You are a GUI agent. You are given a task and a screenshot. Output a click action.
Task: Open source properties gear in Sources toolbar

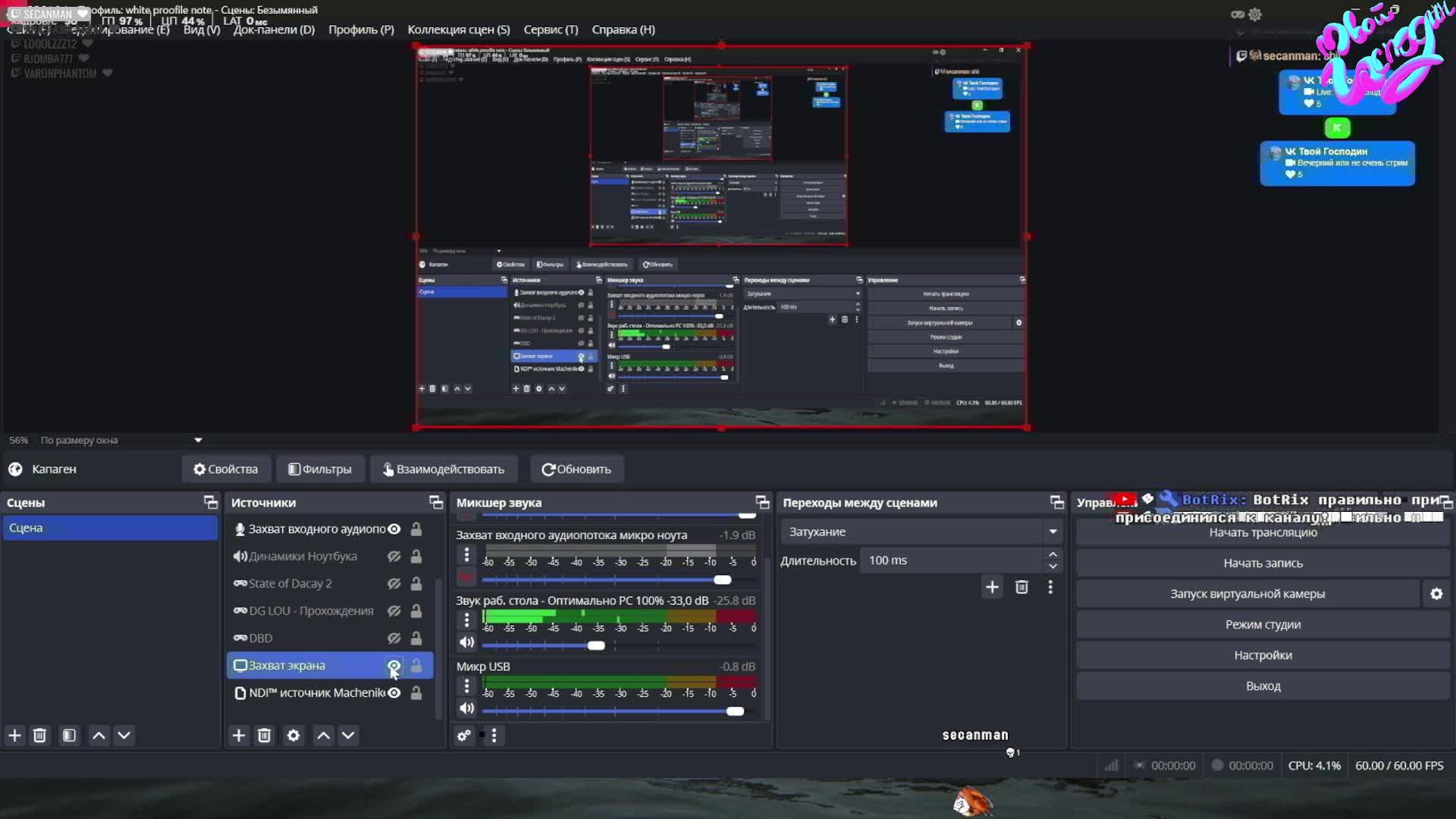pos(293,736)
